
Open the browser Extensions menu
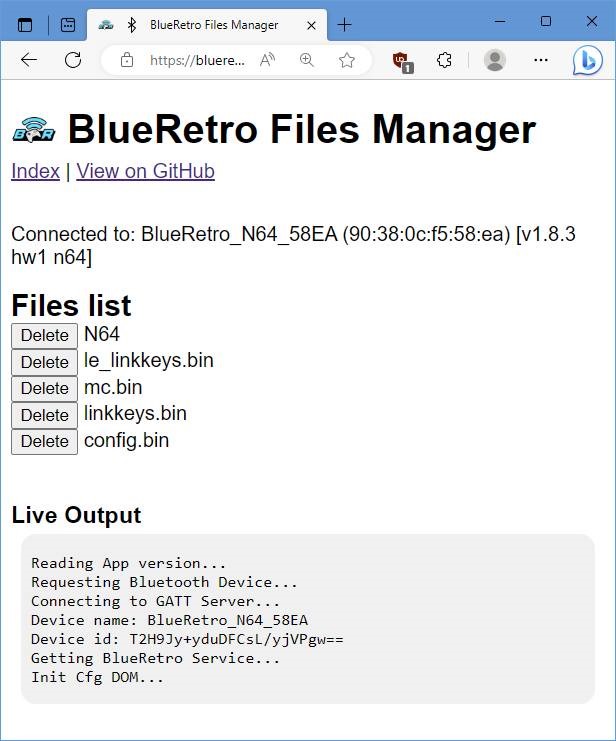(444, 60)
